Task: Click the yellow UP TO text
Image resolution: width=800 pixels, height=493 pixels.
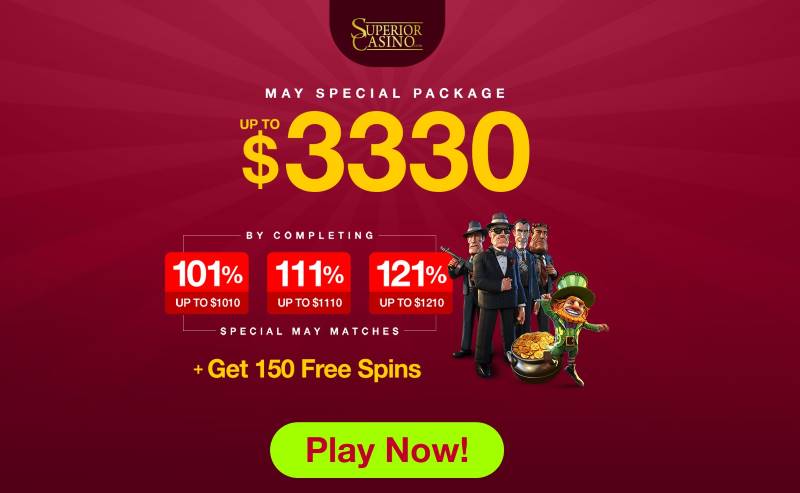Action: pyautogui.click(x=260, y=125)
